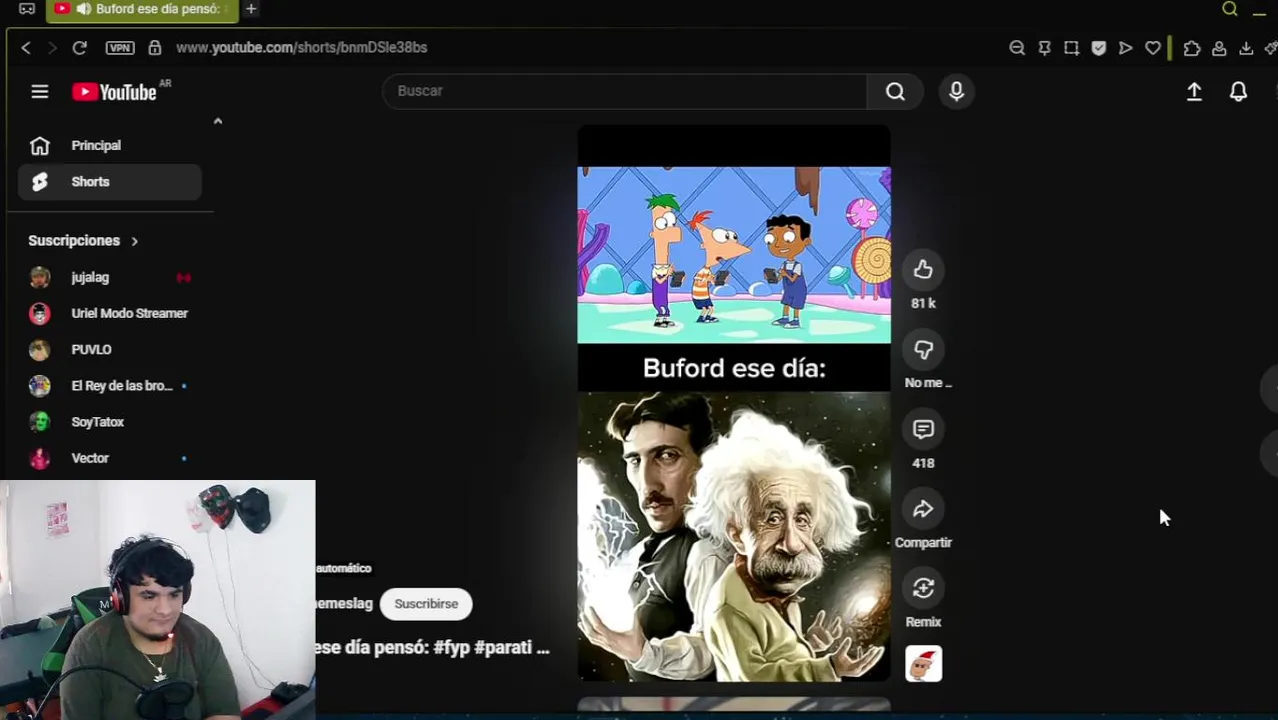Share the short via Compartir arrow
The height and width of the screenshot is (720, 1278).
923,509
